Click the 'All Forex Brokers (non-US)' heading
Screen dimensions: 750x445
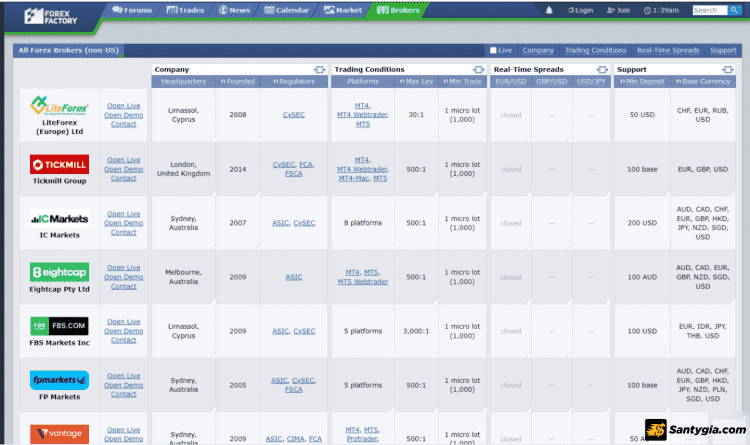tap(68, 50)
